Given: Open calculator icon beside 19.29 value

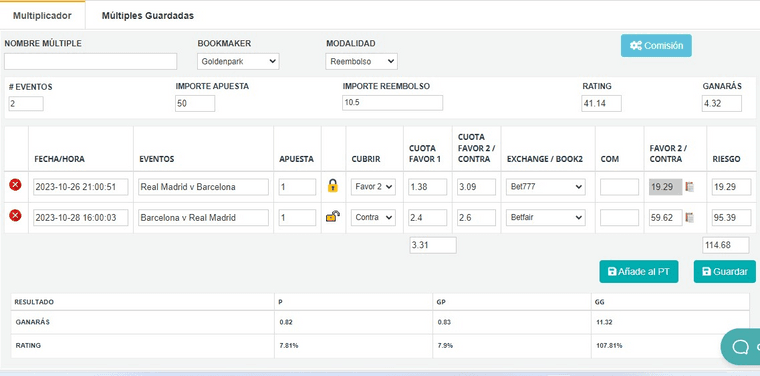Looking at the screenshot, I should coord(689,187).
